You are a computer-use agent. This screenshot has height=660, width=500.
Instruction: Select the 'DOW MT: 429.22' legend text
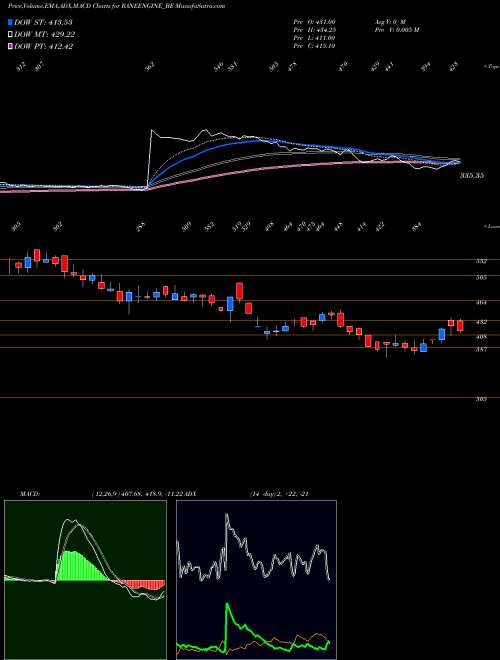pos(44,35)
